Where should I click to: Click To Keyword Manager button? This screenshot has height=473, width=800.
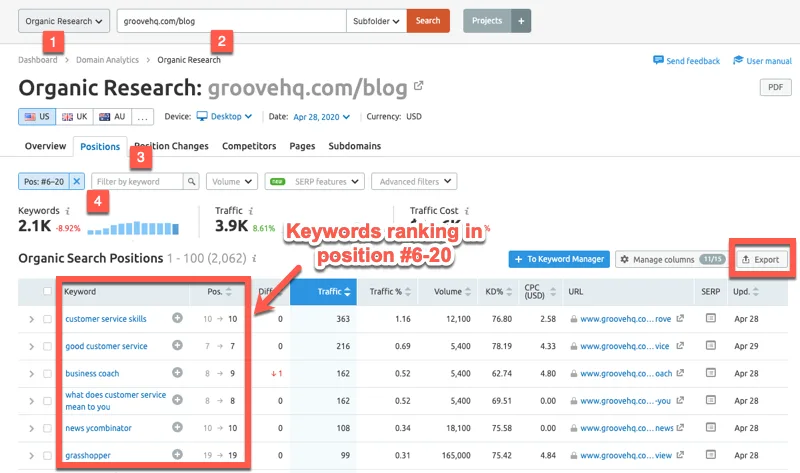[x=559, y=259]
